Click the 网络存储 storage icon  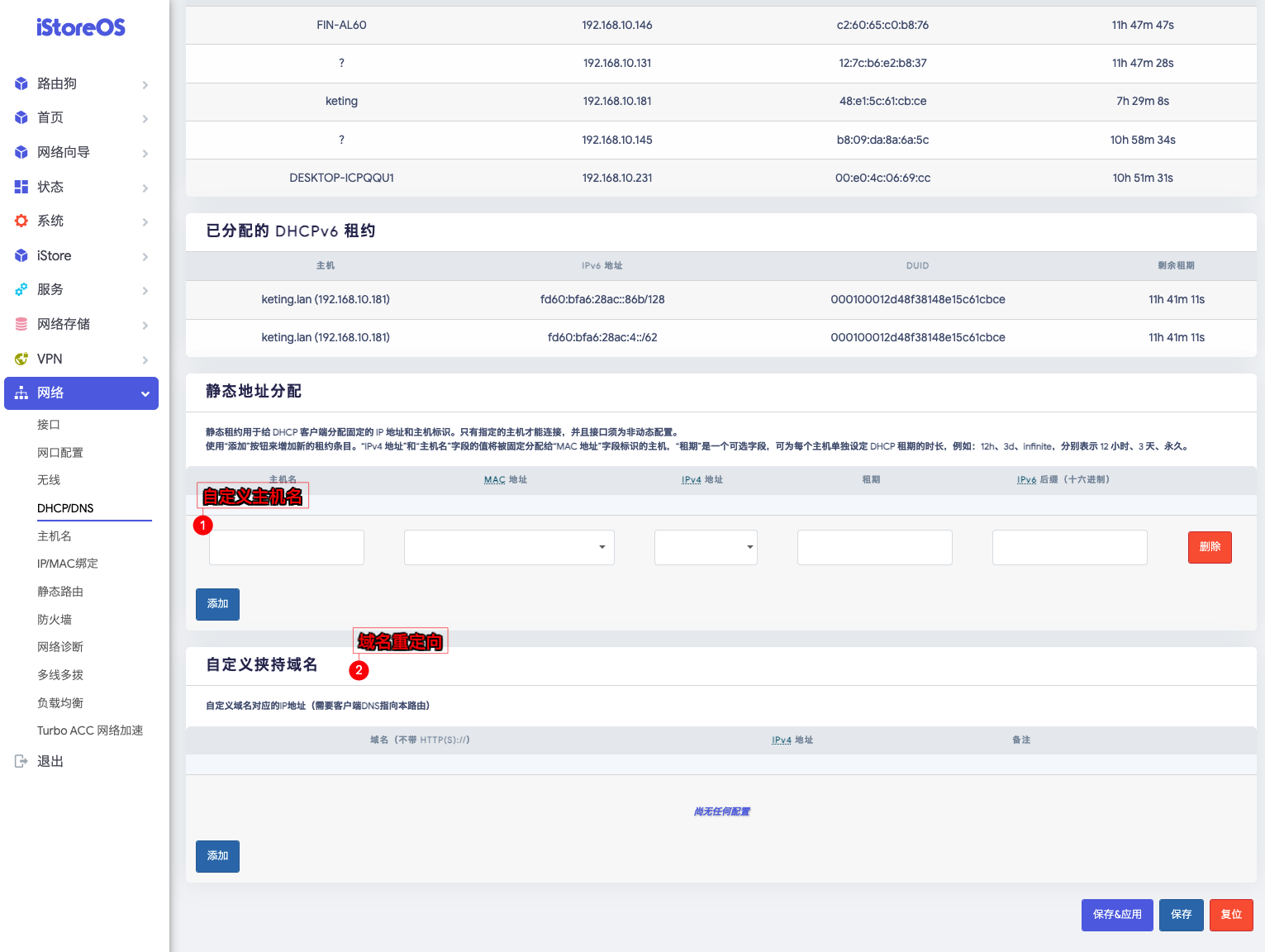pyautogui.click(x=21, y=324)
